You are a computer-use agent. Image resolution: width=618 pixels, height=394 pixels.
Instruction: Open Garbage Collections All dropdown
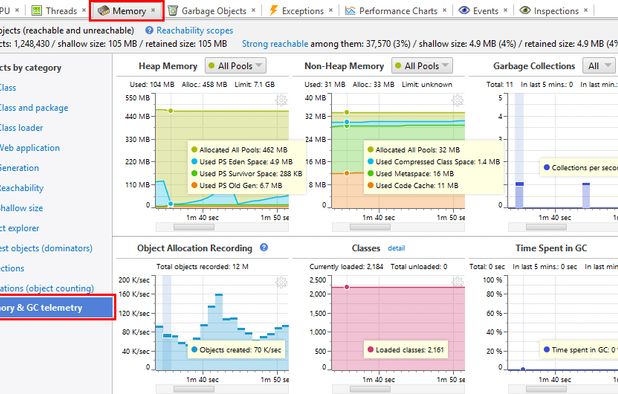[599, 66]
